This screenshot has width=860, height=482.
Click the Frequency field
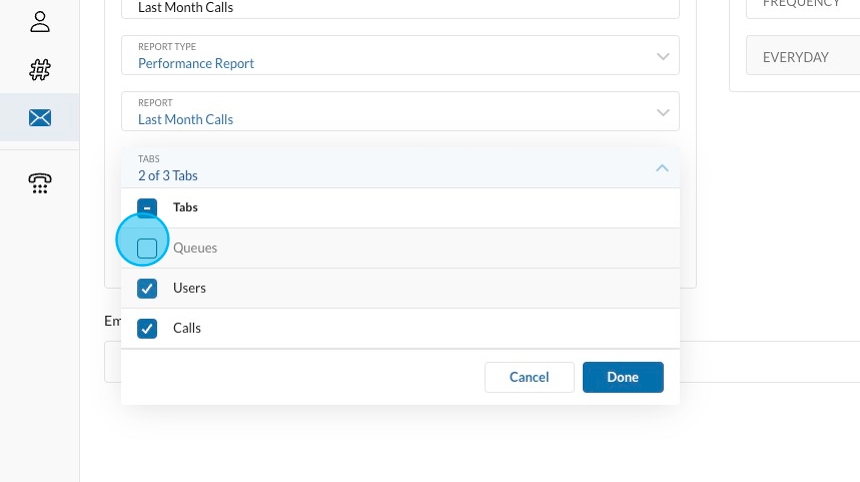(802, 6)
